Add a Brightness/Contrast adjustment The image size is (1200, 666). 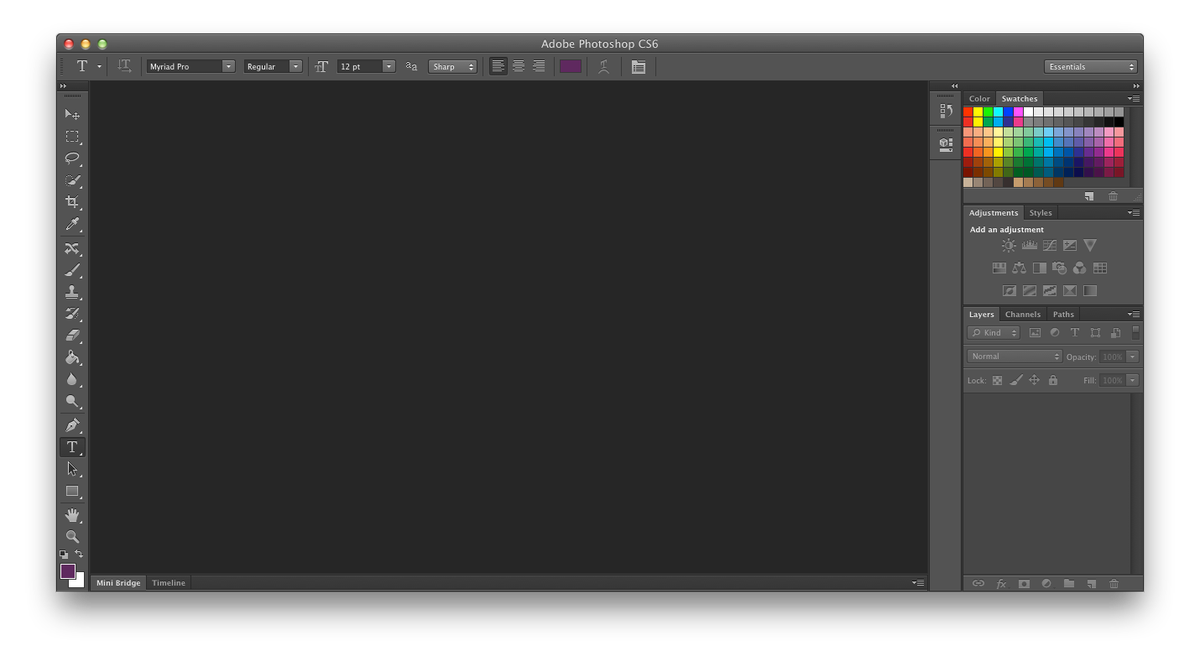coord(1008,245)
